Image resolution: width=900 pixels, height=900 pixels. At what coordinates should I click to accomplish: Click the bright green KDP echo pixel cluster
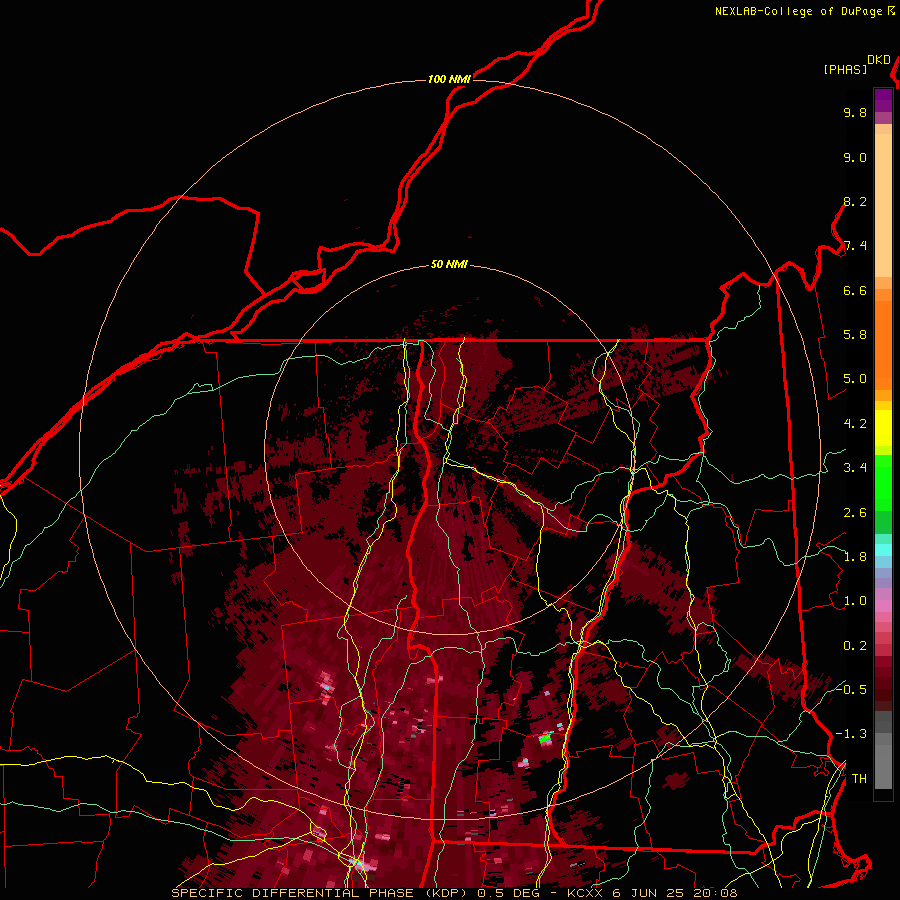(x=545, y=738)
